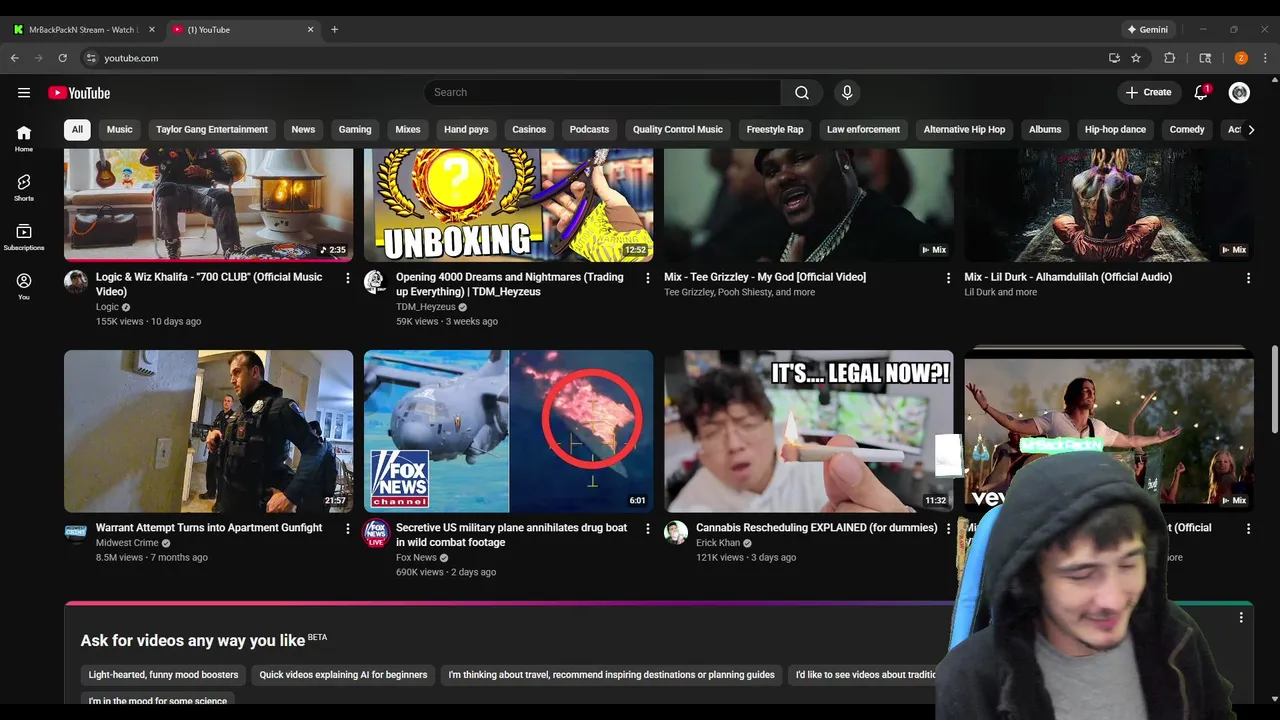
Task: Open TDM_Heyzeus channel avatar
Action: coord(375,281)
